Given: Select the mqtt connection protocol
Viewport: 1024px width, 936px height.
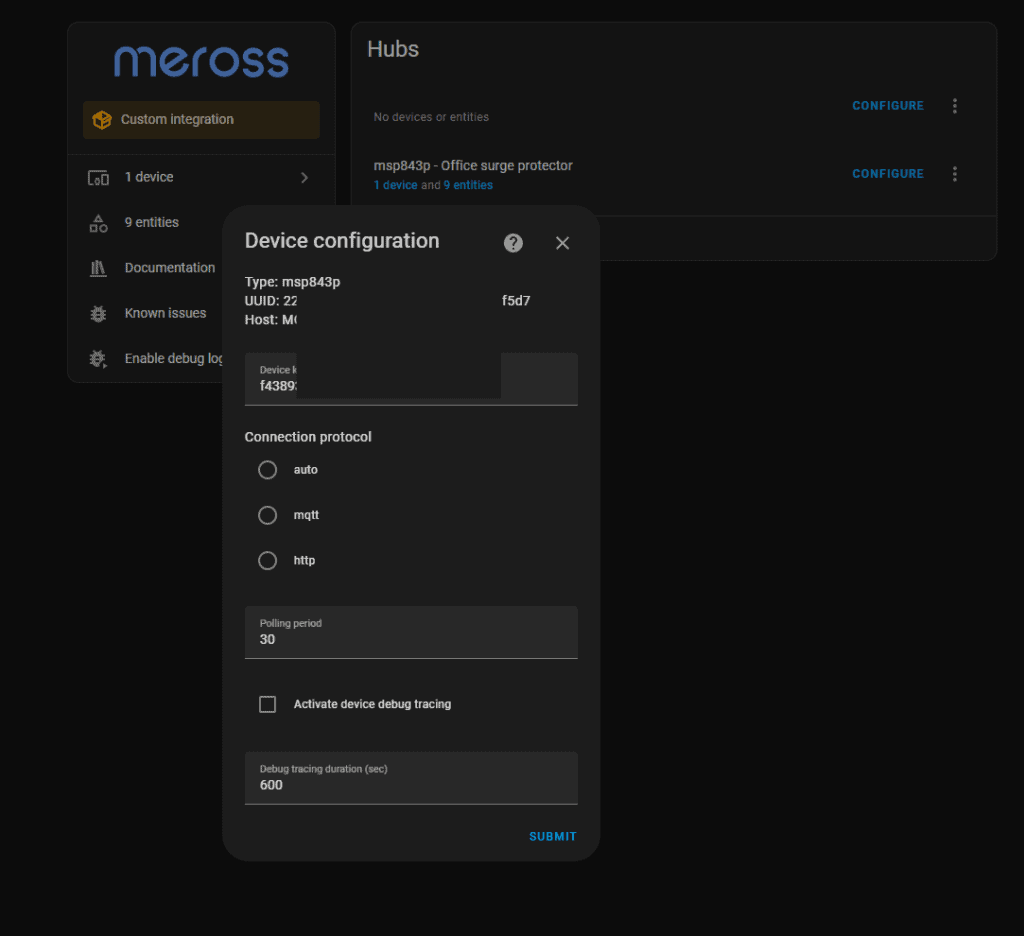Looking at the screenshot, I should coord(267,515).
